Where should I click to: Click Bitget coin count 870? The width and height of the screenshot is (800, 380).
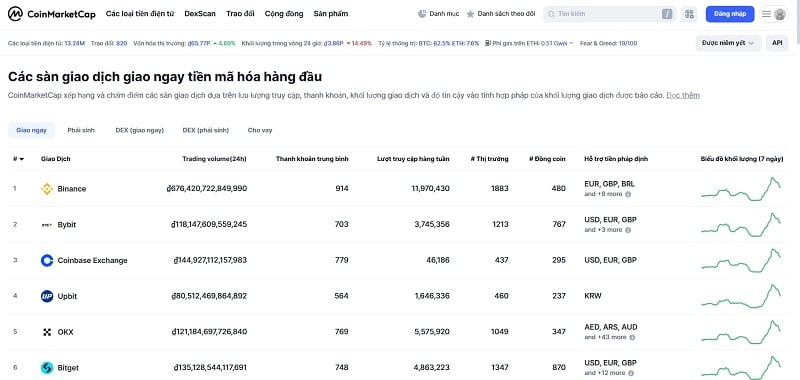559,367
